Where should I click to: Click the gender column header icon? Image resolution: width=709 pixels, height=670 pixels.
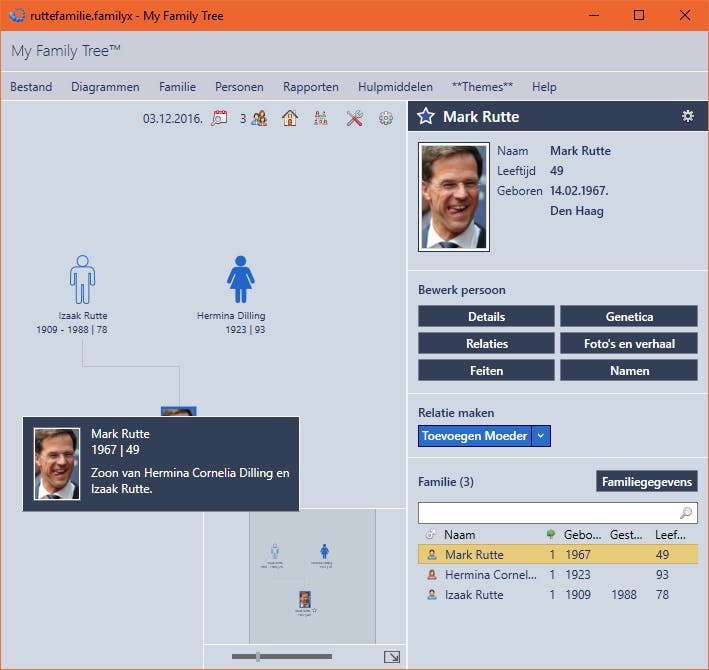(x=430, y=535)
